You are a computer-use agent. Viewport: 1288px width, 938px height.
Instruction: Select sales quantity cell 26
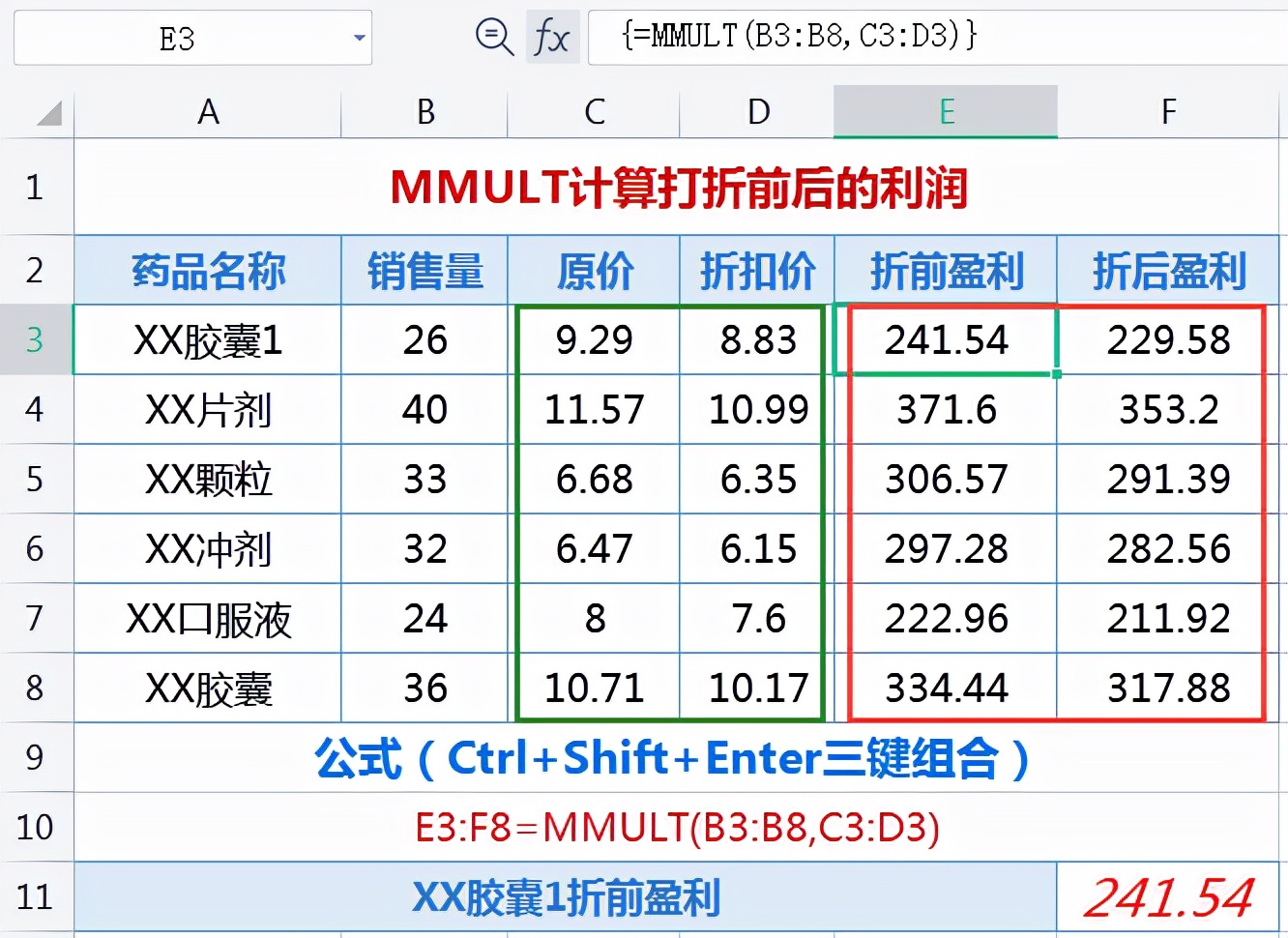tap(424, 339)
